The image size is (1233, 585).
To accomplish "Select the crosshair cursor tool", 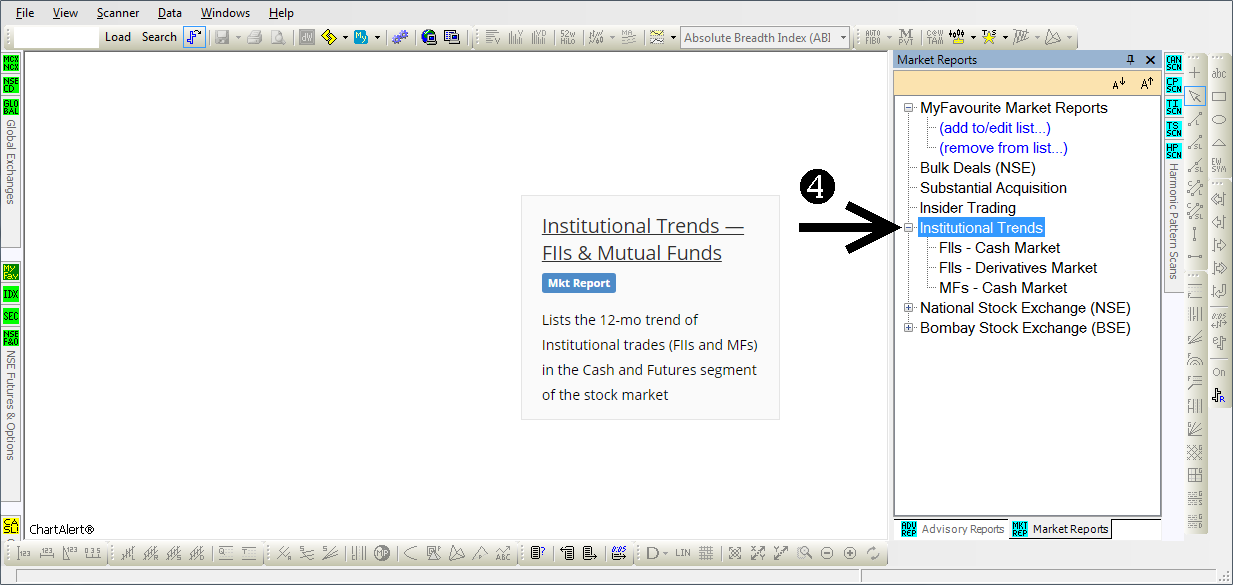I will coord(1195,73).
